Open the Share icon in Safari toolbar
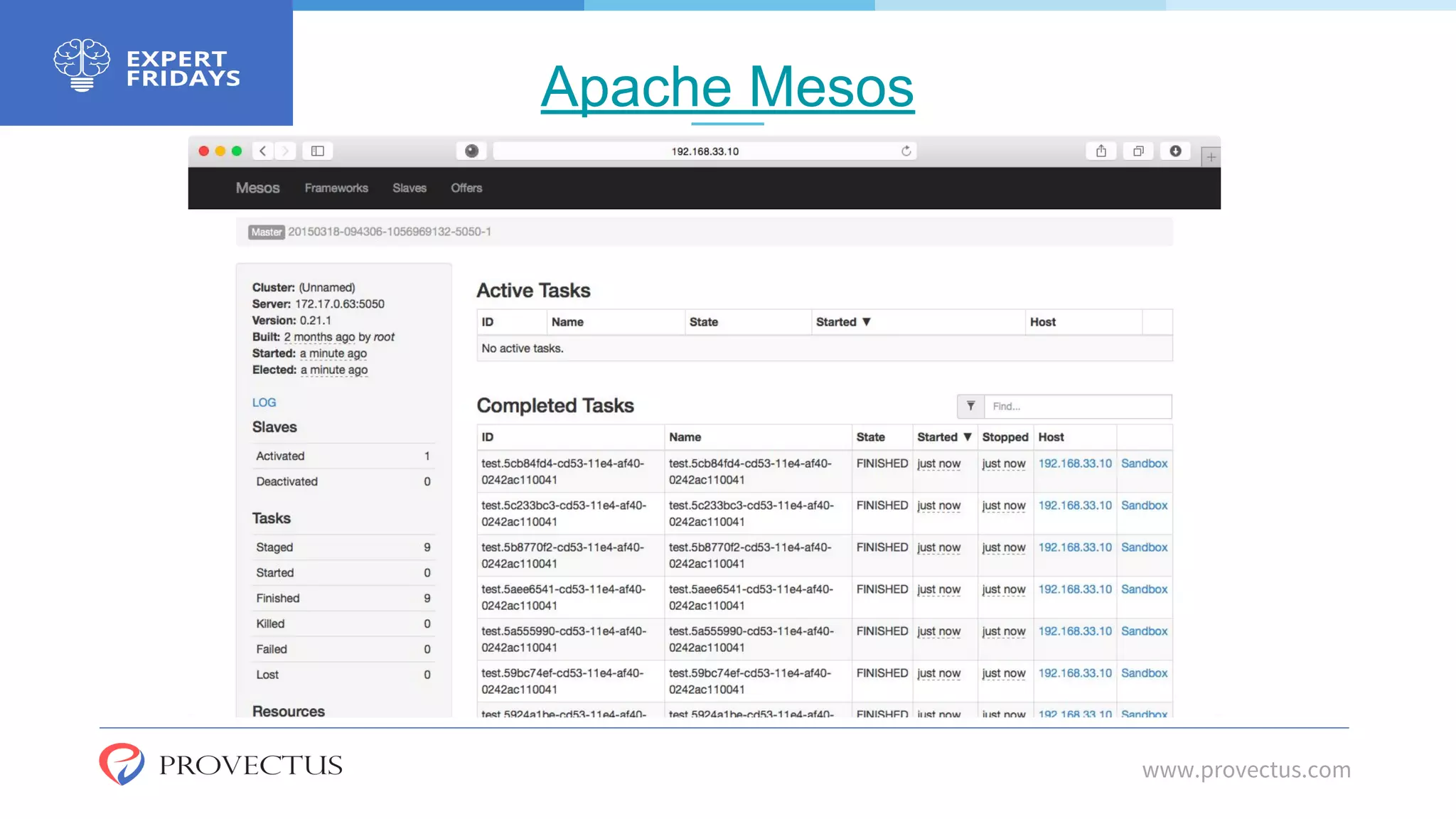 1101,151
